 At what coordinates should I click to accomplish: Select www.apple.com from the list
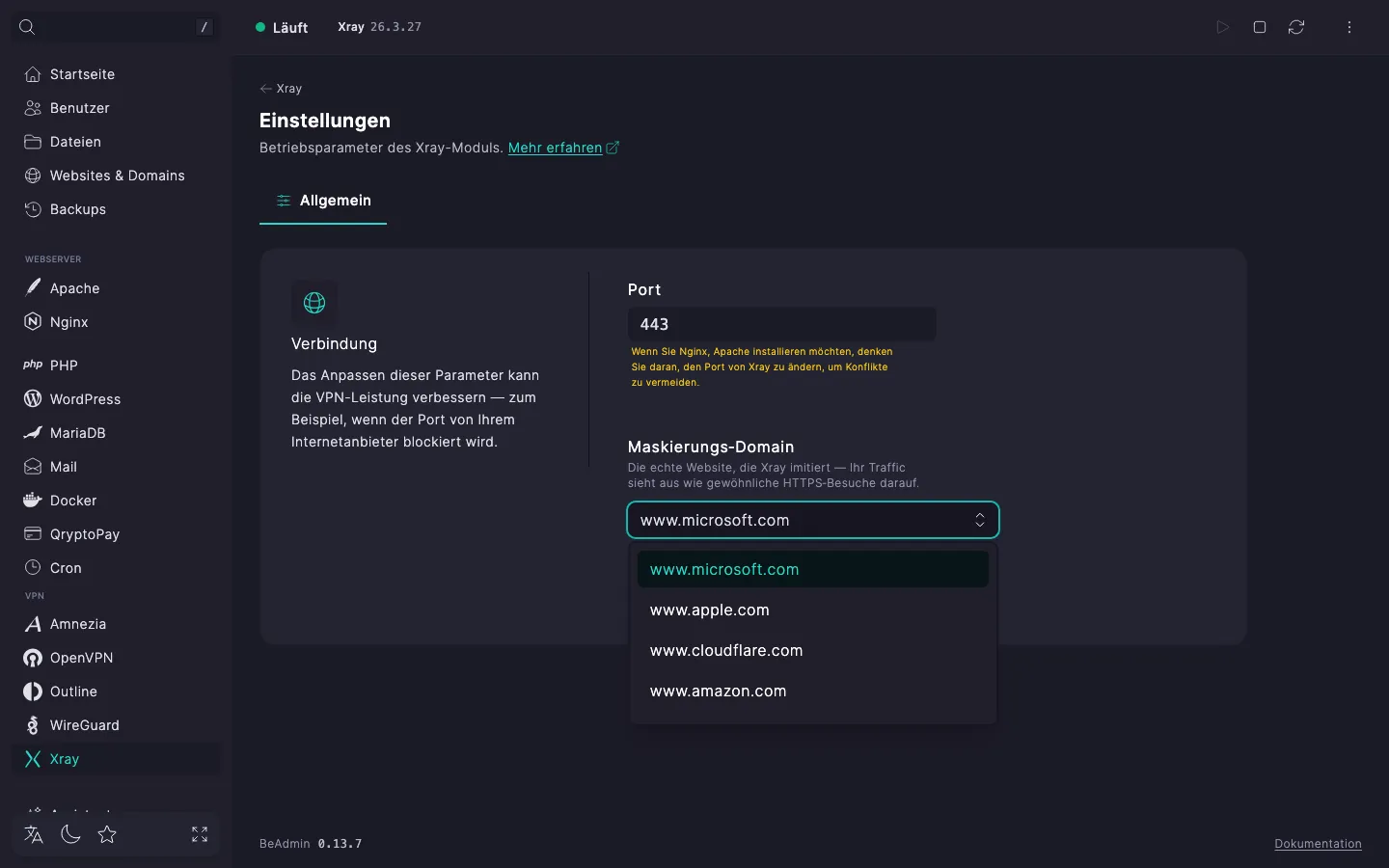[x=813, y=610]
